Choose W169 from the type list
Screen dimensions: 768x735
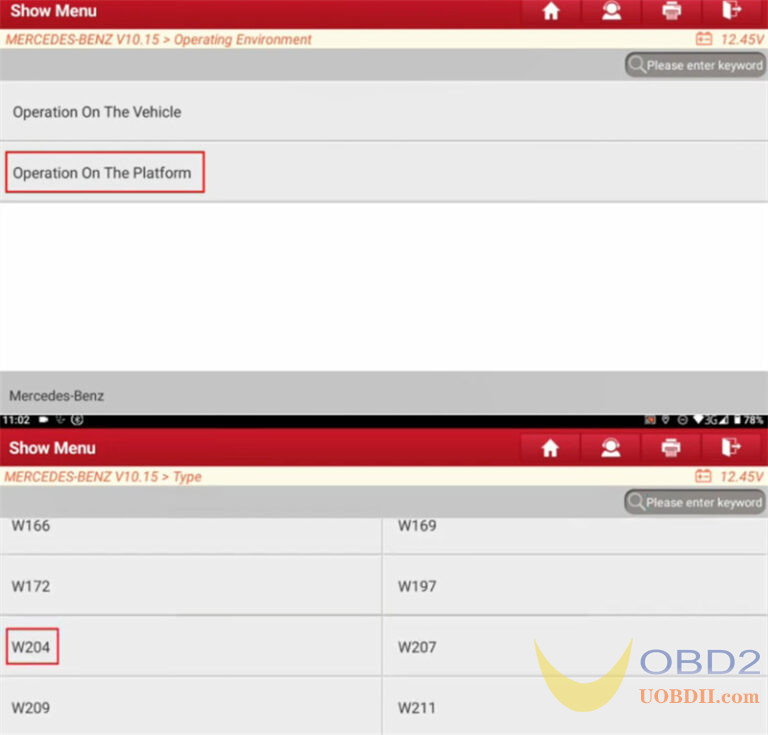417,526
